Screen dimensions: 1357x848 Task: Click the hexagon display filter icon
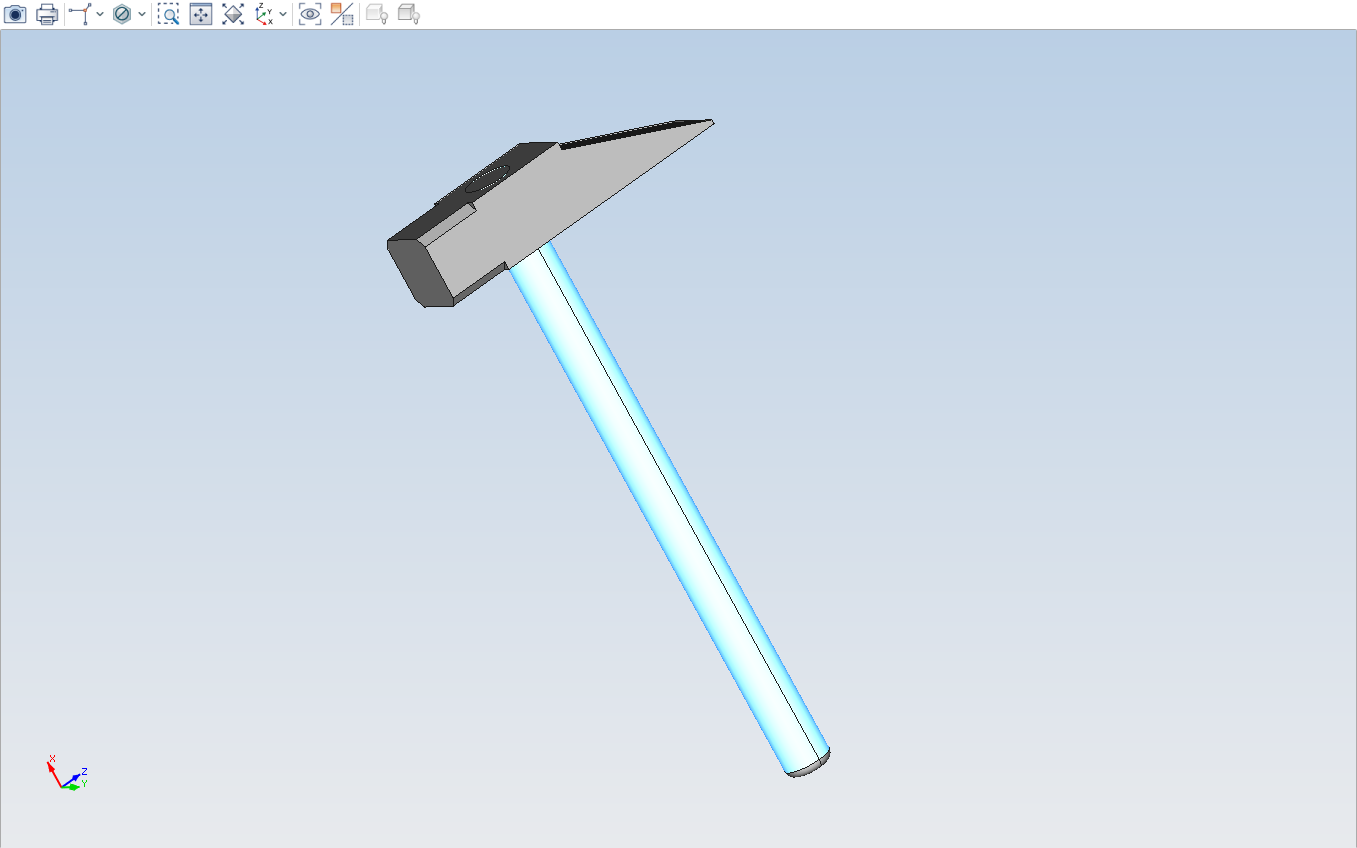[x=122, y=14]
